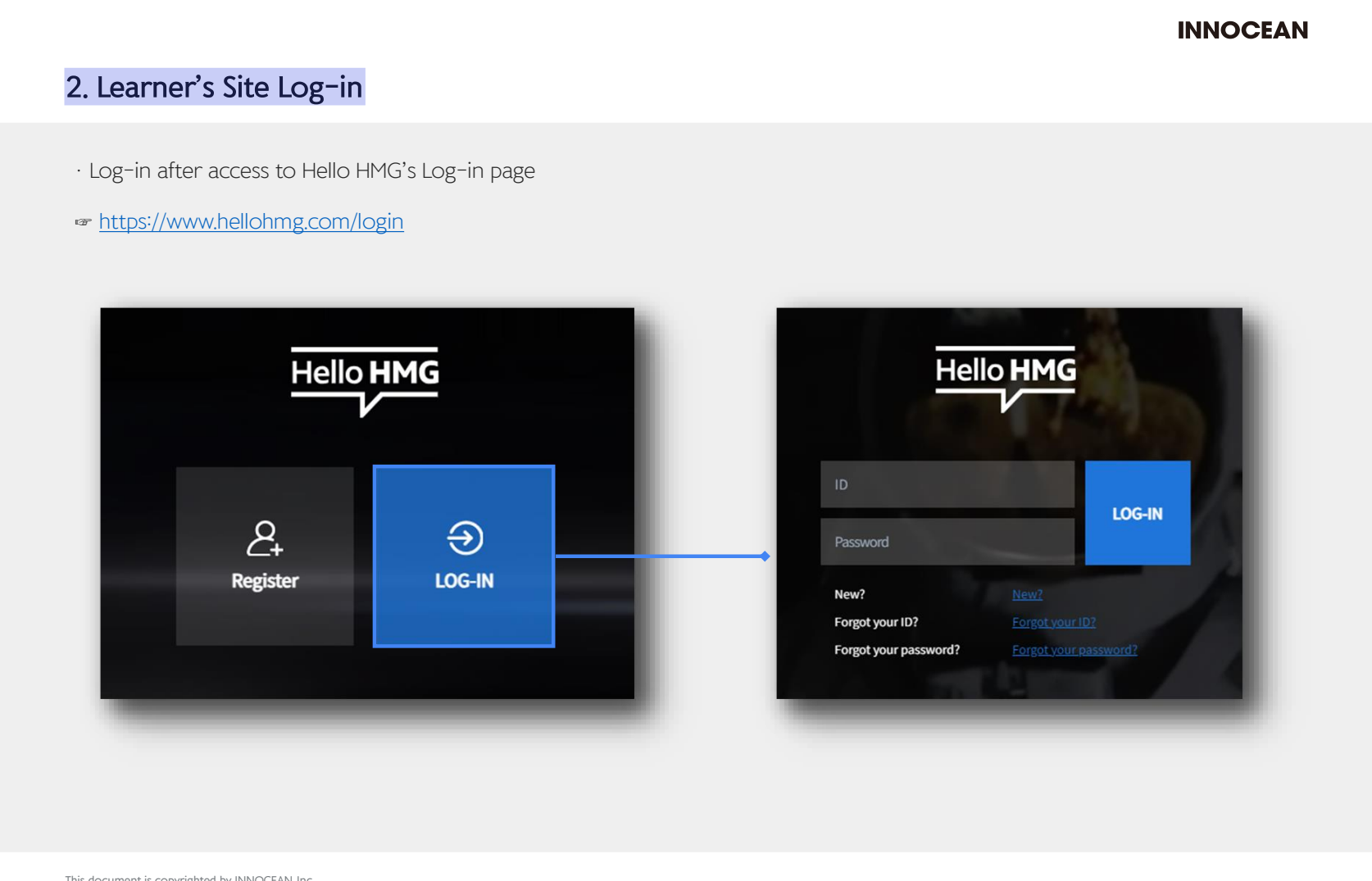Image resolution: width=1372 pixels, height=881 pixels.
Task: Click the "Log-in after access" instruction text
Action: pos(311,170)
